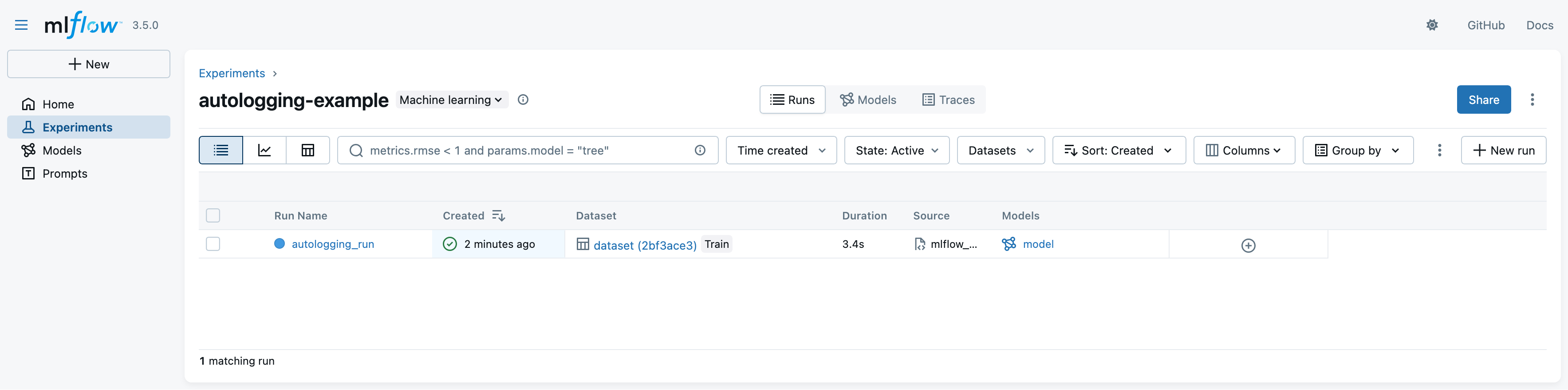
Task: Click the search help info icon in filter box
Action: coord(700,151)
